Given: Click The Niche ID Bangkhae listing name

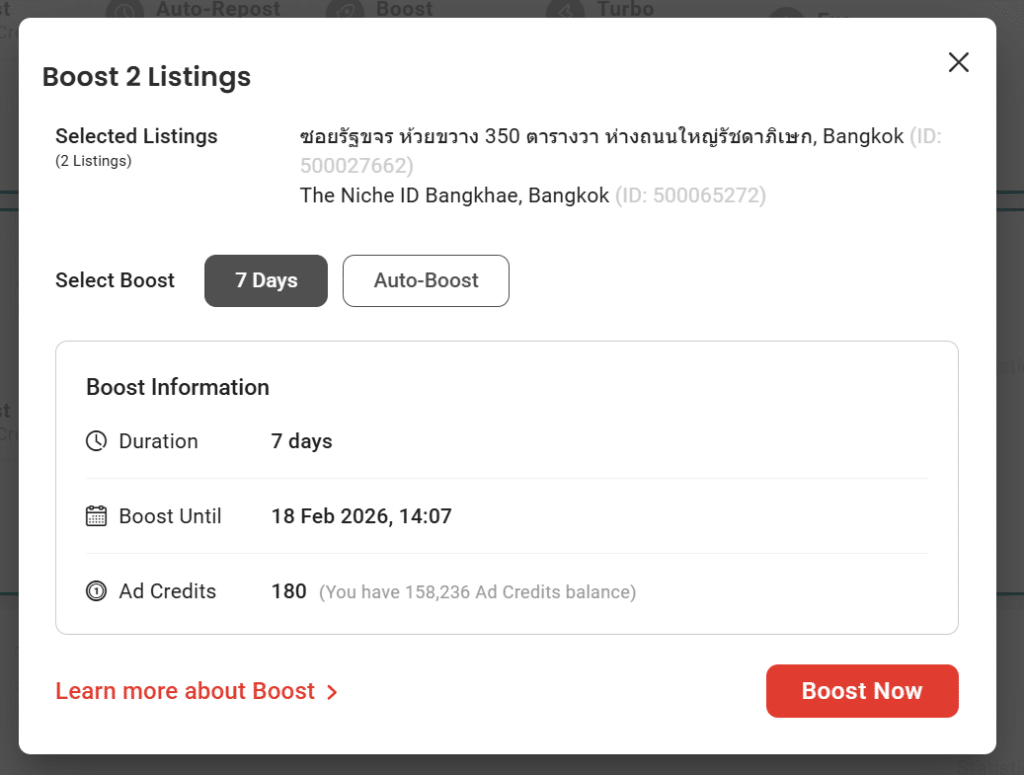Looking at the screenshot, I should coord(454,195).
